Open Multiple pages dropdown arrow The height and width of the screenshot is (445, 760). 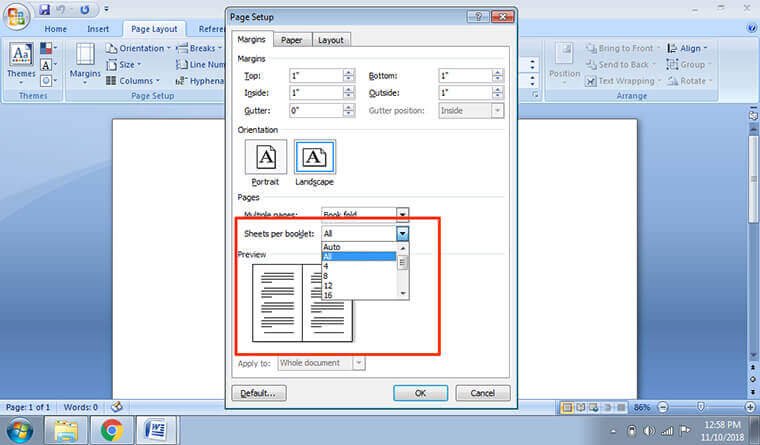coord(402,214)
